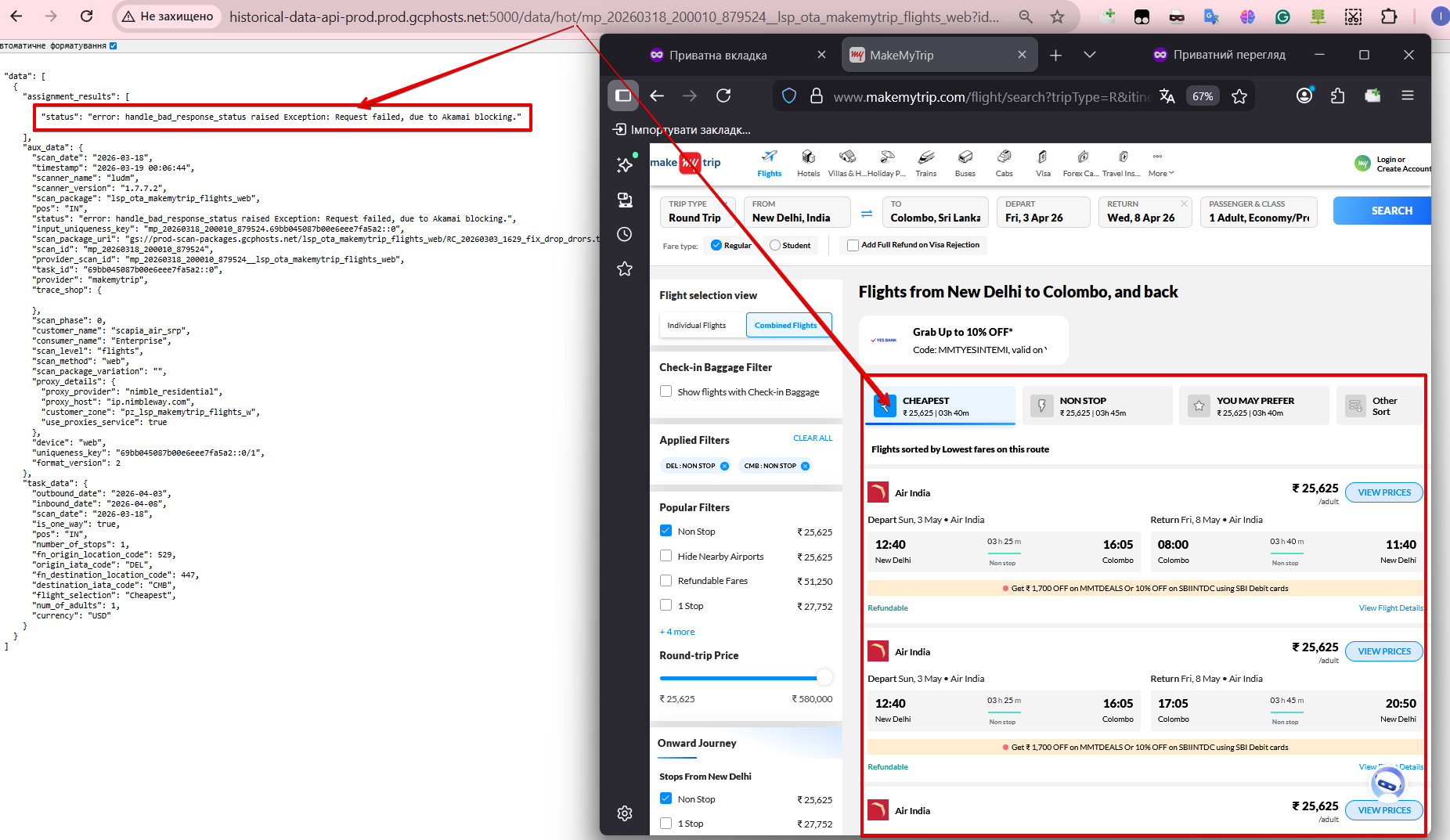Open FROM New Delhi, India selector
Screen dimensions: 1450x840
797,211
